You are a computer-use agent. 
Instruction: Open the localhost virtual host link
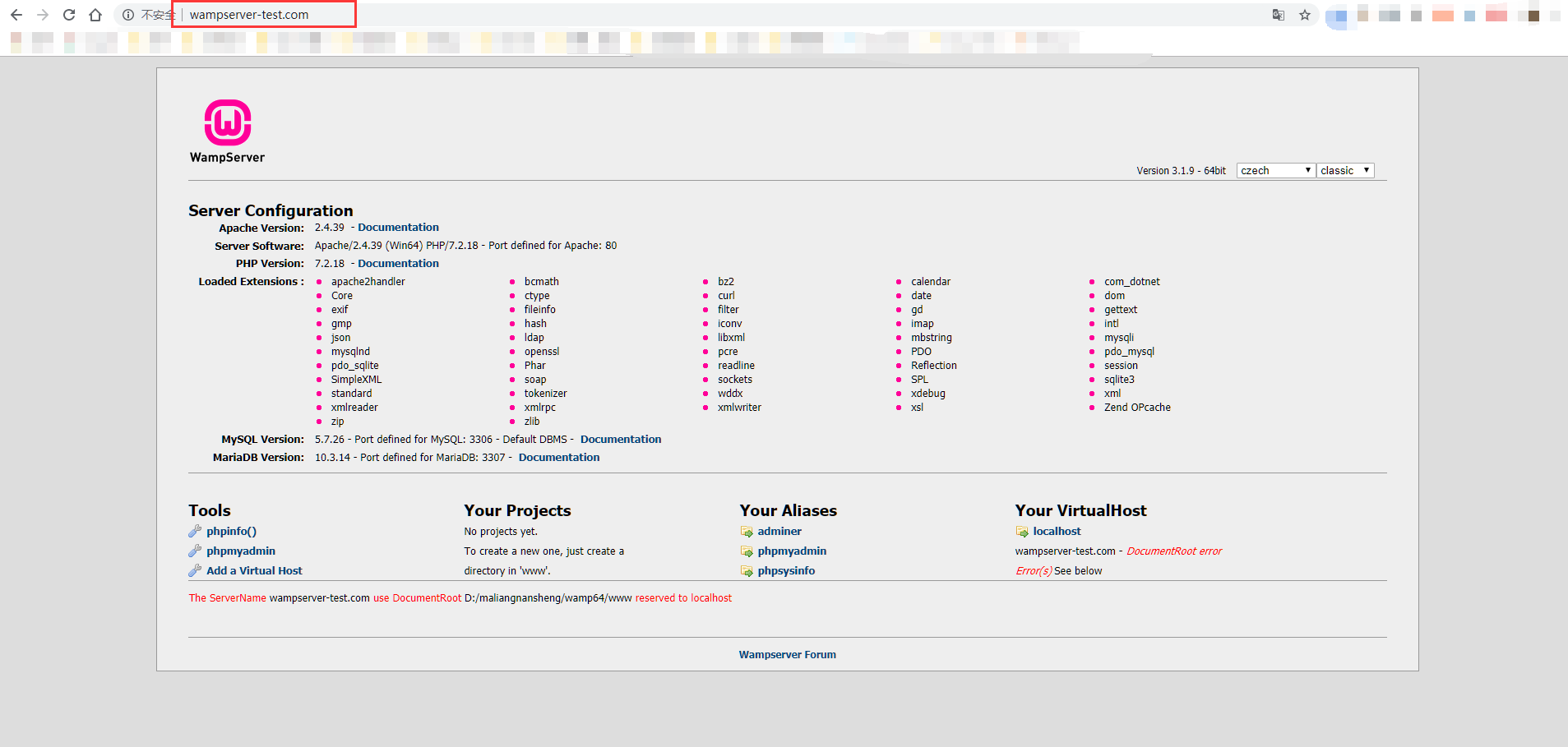coord(1057,532)
